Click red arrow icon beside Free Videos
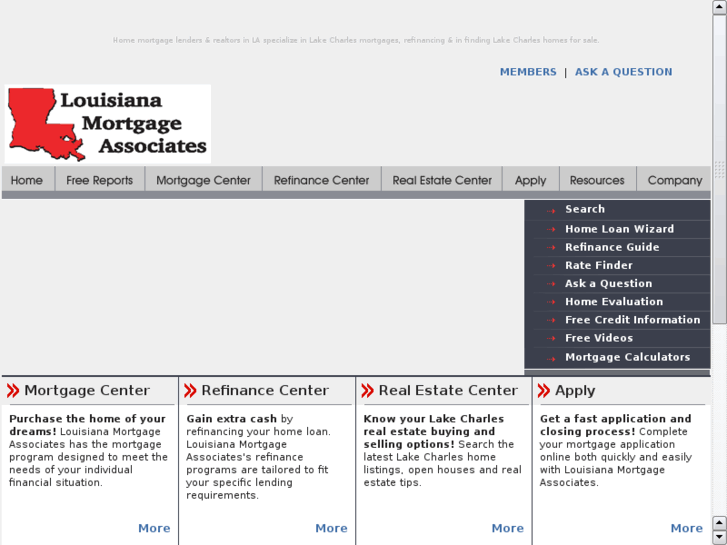The height and width of the screenshot is (545, 727). pyautogui.click(x=551, y=338)
